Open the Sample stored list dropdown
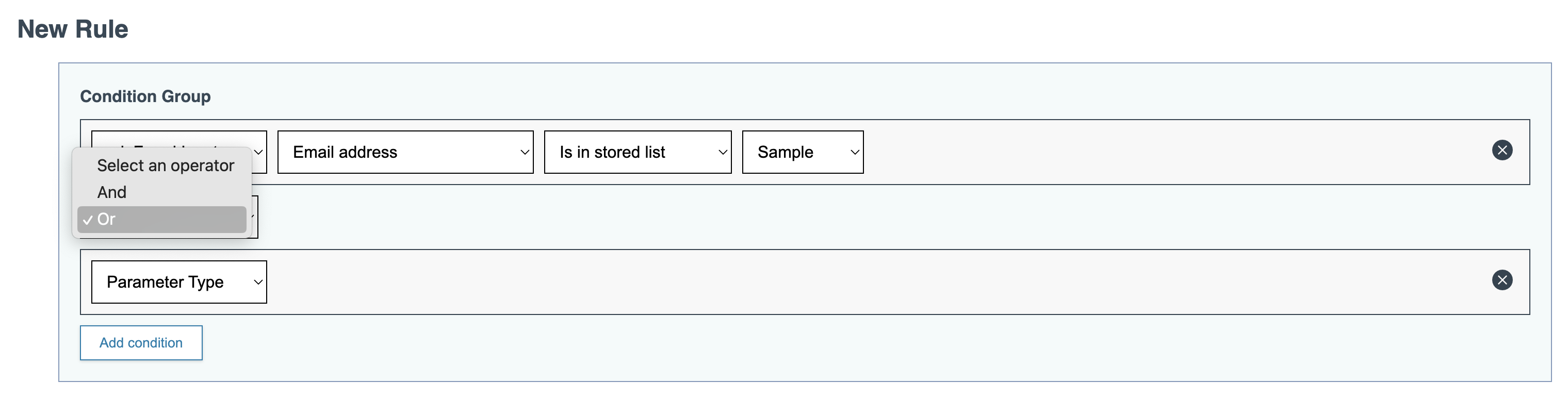Screen dimensions: 1568x398 (802, 152)
